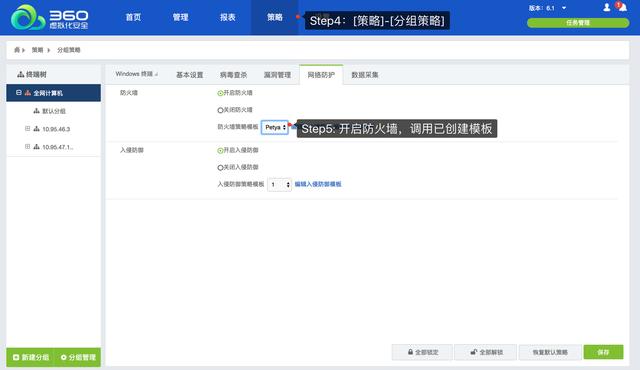
Task: Open the notification bell with red badge
Action: point(622,7)
